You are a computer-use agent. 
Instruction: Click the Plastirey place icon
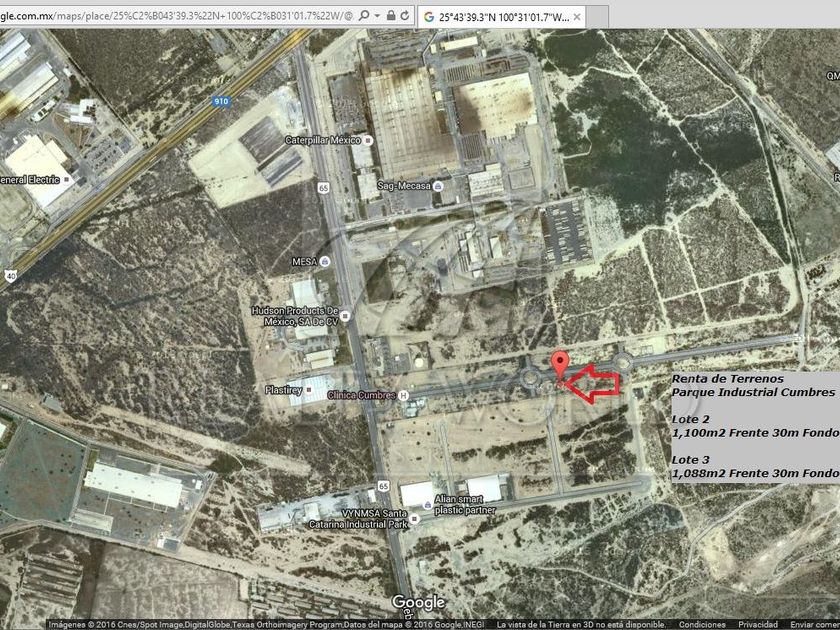(309, 390)
